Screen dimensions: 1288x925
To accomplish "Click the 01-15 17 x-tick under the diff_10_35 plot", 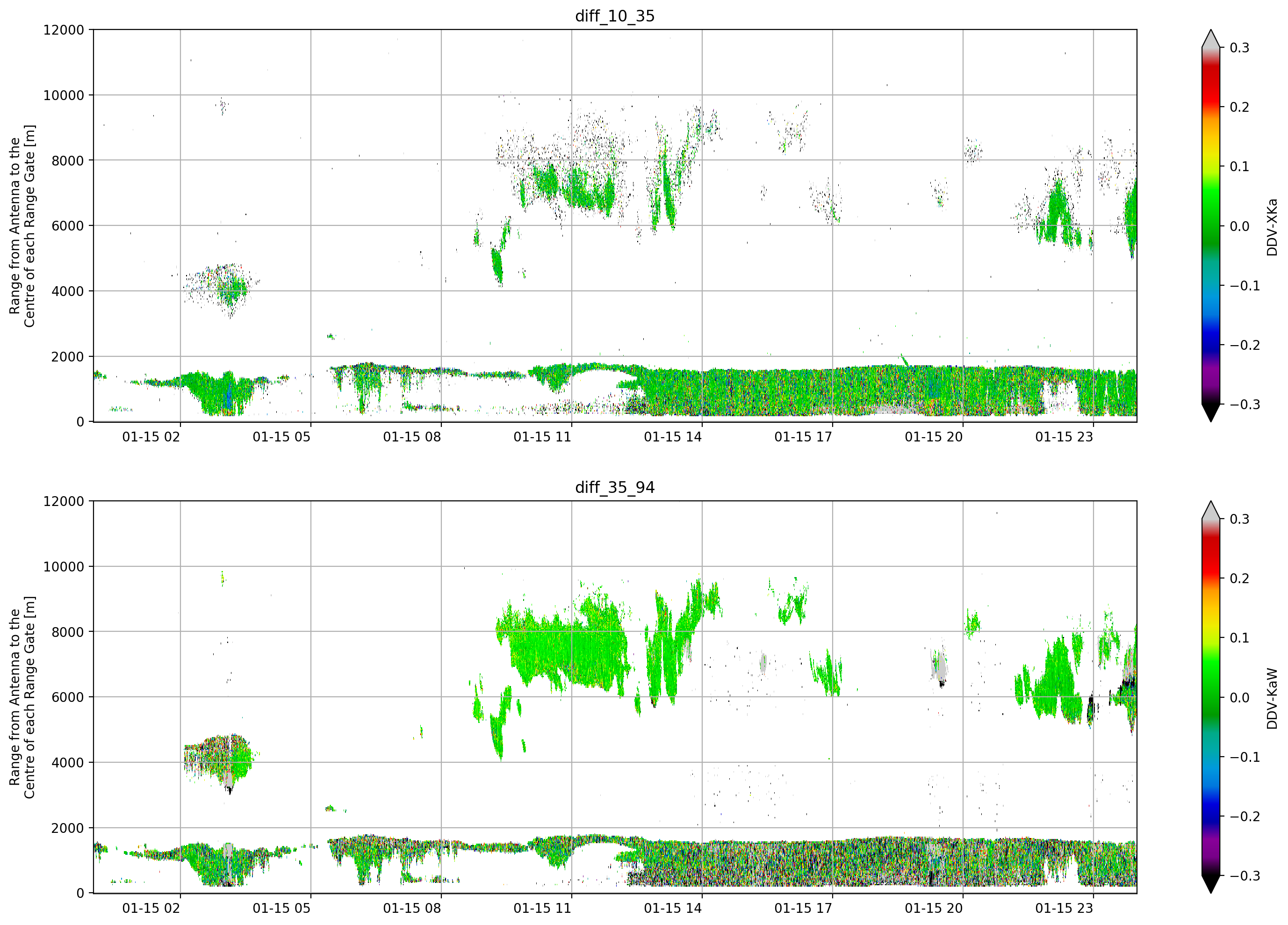I will click(803, 437).
